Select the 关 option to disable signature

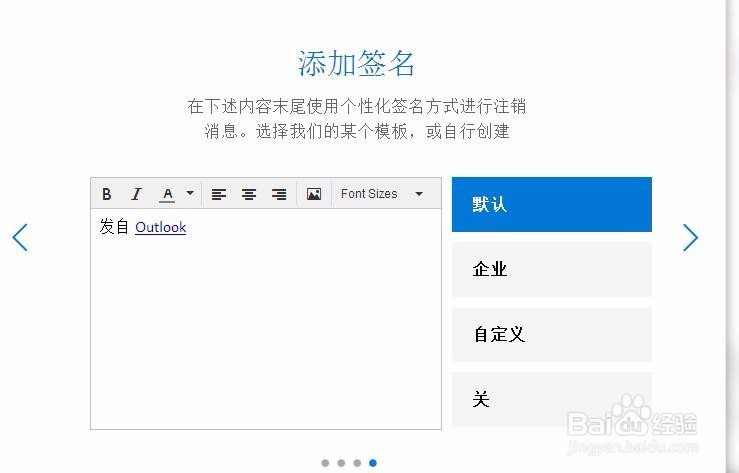(x=551, y=400)
